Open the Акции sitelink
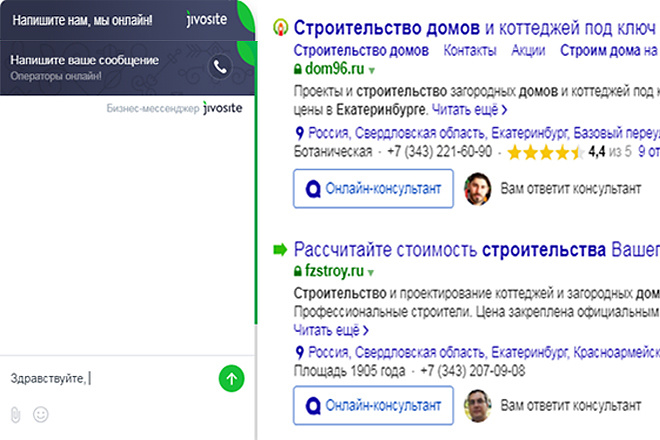The image size is (660, 440). click(x=528, y=51)
